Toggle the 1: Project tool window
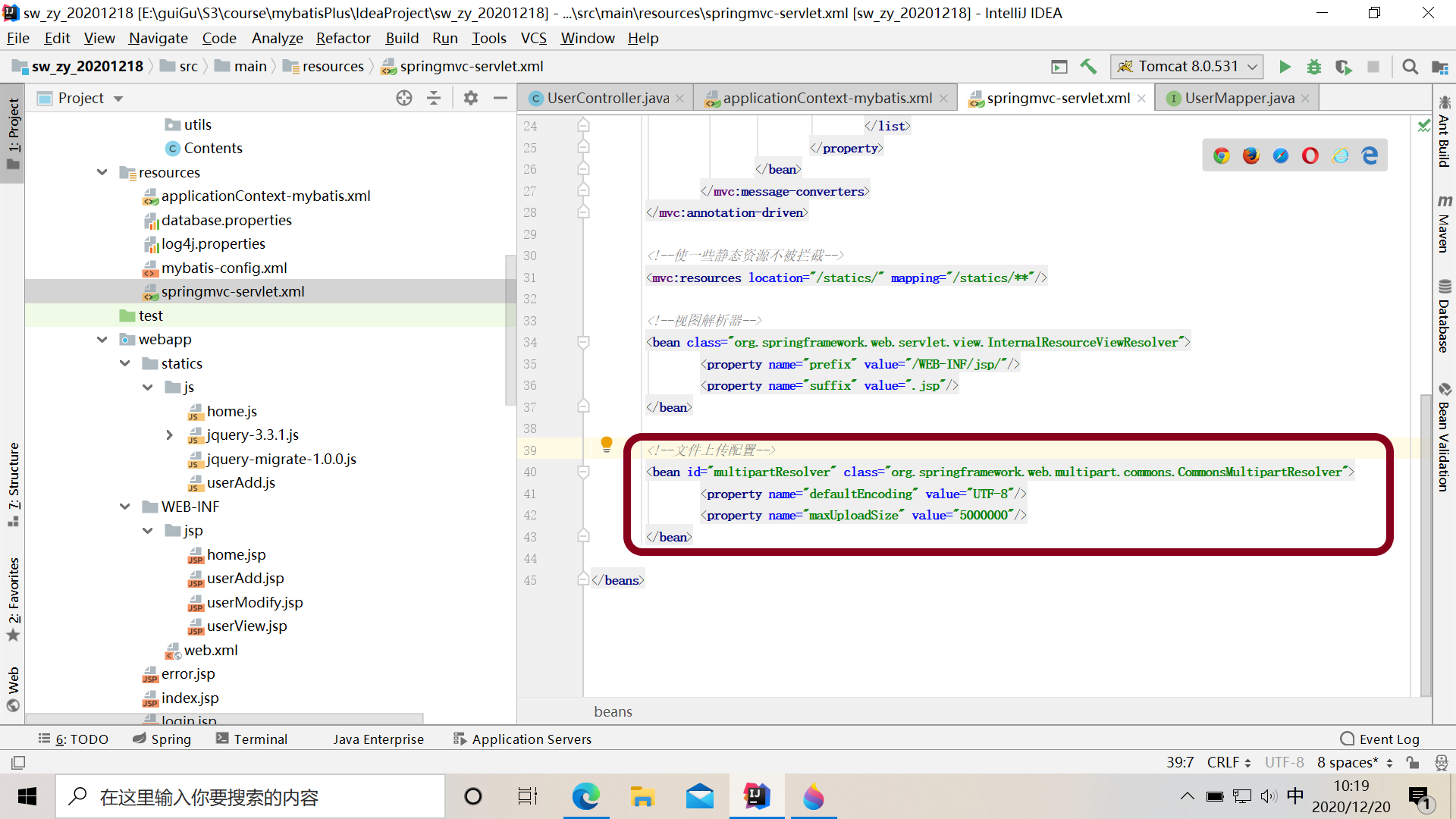 14,135
